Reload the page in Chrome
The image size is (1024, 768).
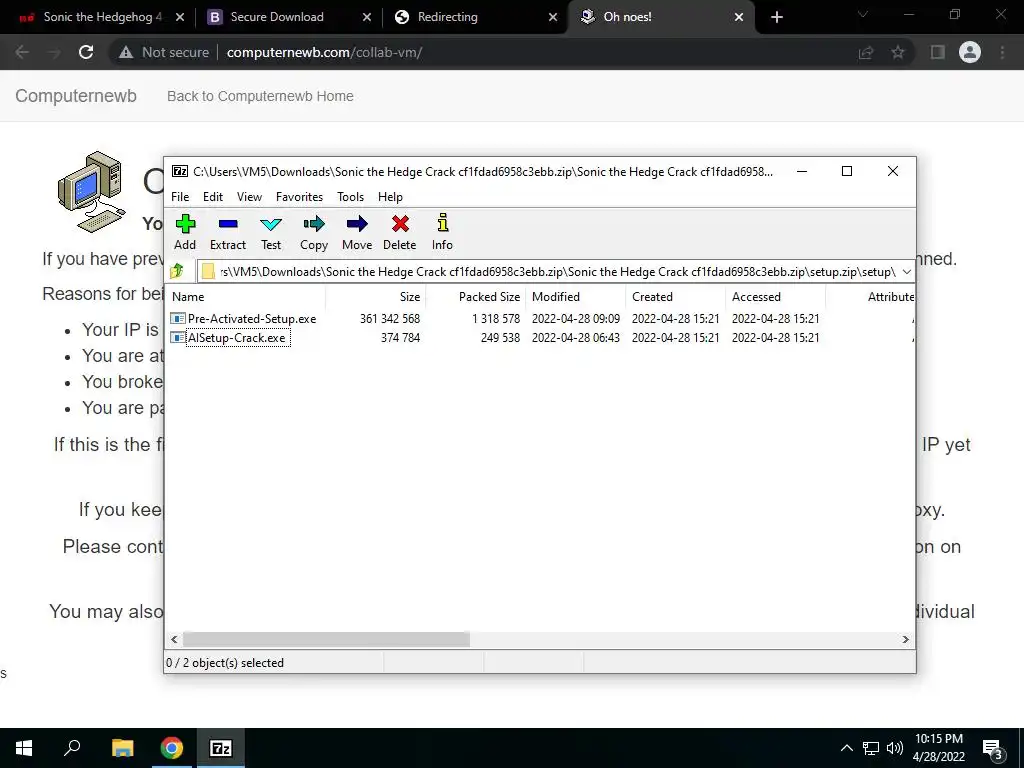86,52
